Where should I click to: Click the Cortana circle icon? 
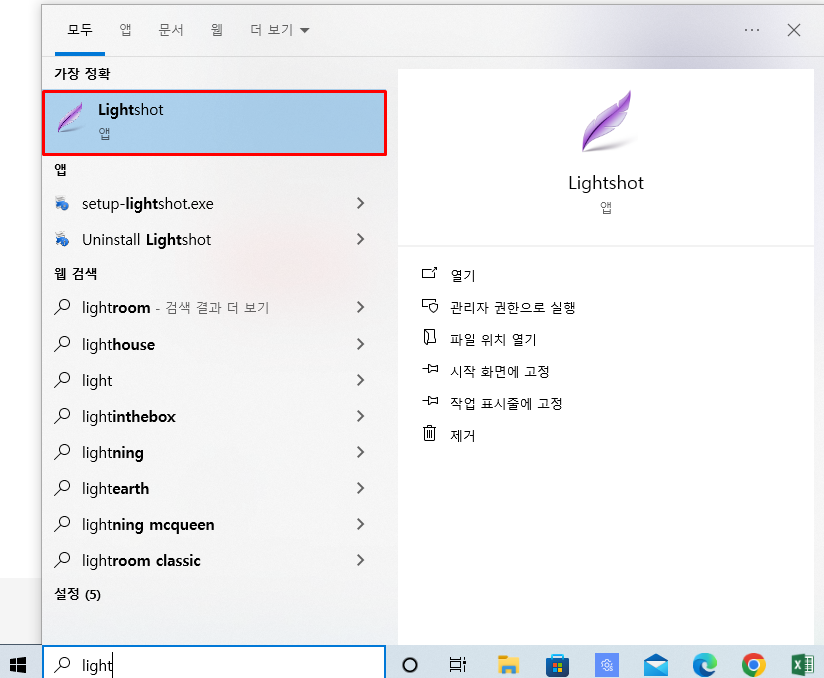(410, 665)
